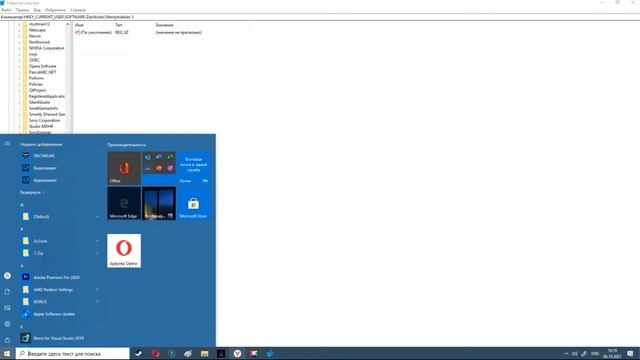Image resolution: width=640 pixels, height=360 pixels.
Task: Open Apple Software Update entry
Action: pyautogui.click(x=54, y=314)
